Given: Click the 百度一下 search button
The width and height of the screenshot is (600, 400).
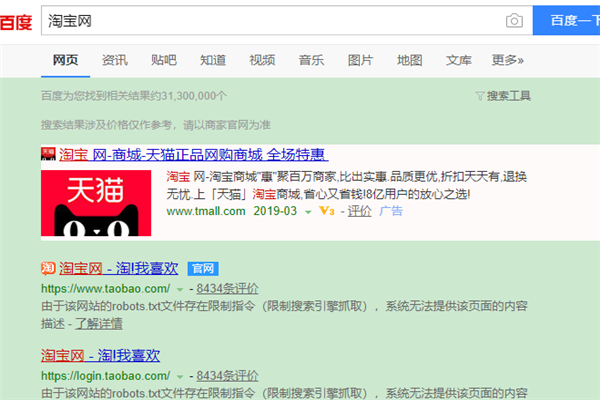Looking at the screenshot, I should pos(566,20).
